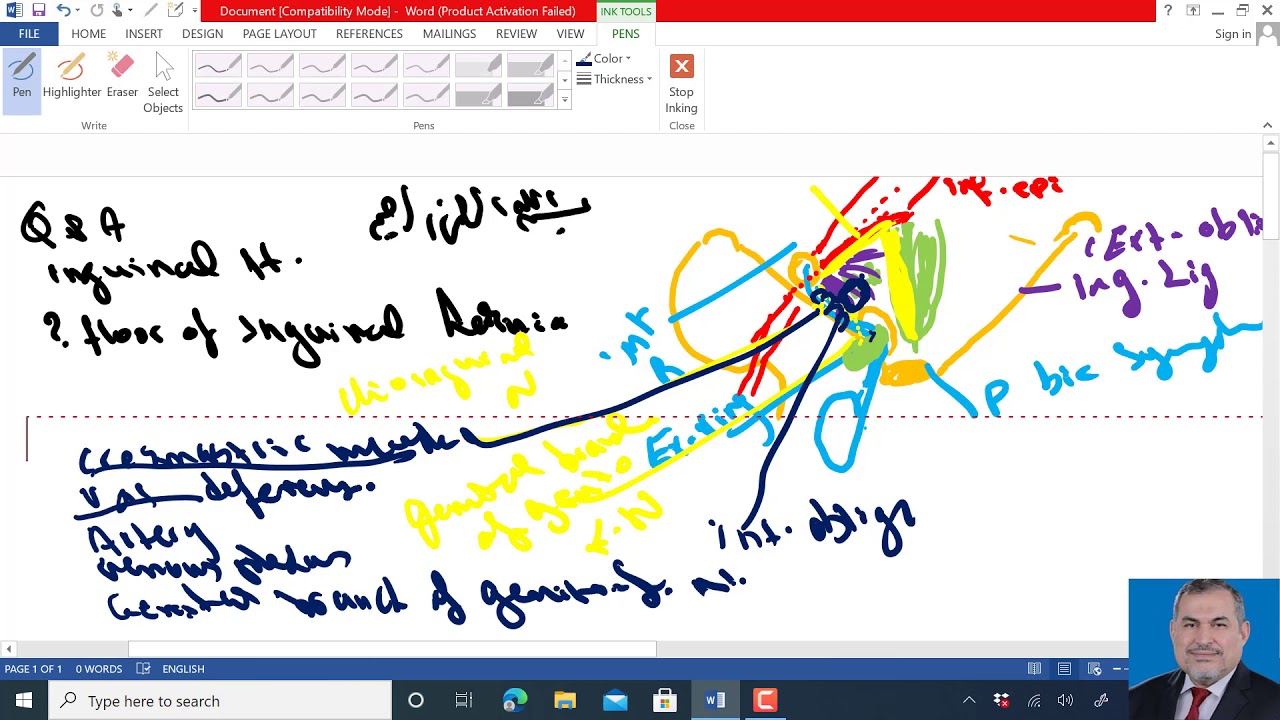Open Customize Quick Access Toolbar dropdown
This screenshot has width=1280, height=720.
(x=195, y=11)
